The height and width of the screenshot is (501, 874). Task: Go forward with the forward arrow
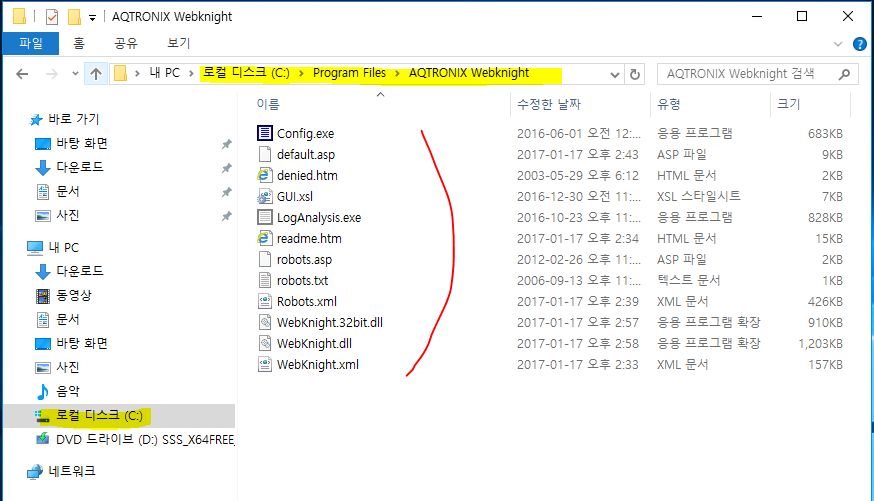click(x=52, y=74)
